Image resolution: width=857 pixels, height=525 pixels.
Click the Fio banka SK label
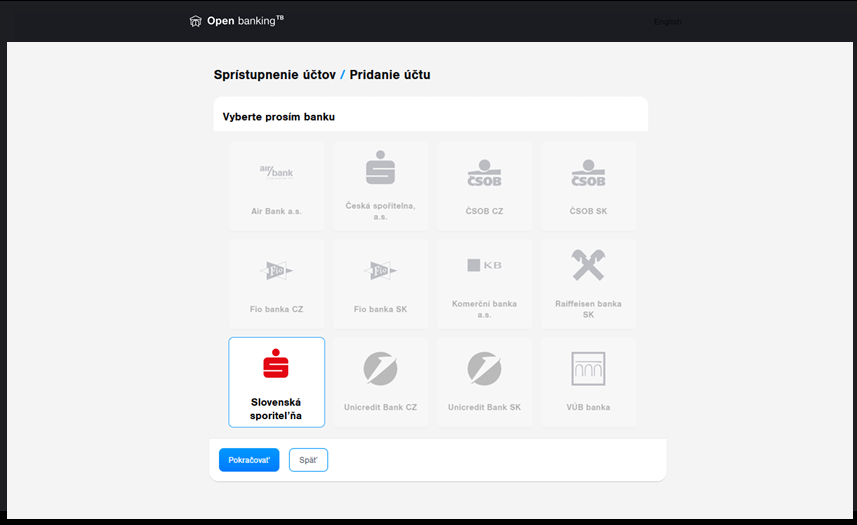[380, 309]
